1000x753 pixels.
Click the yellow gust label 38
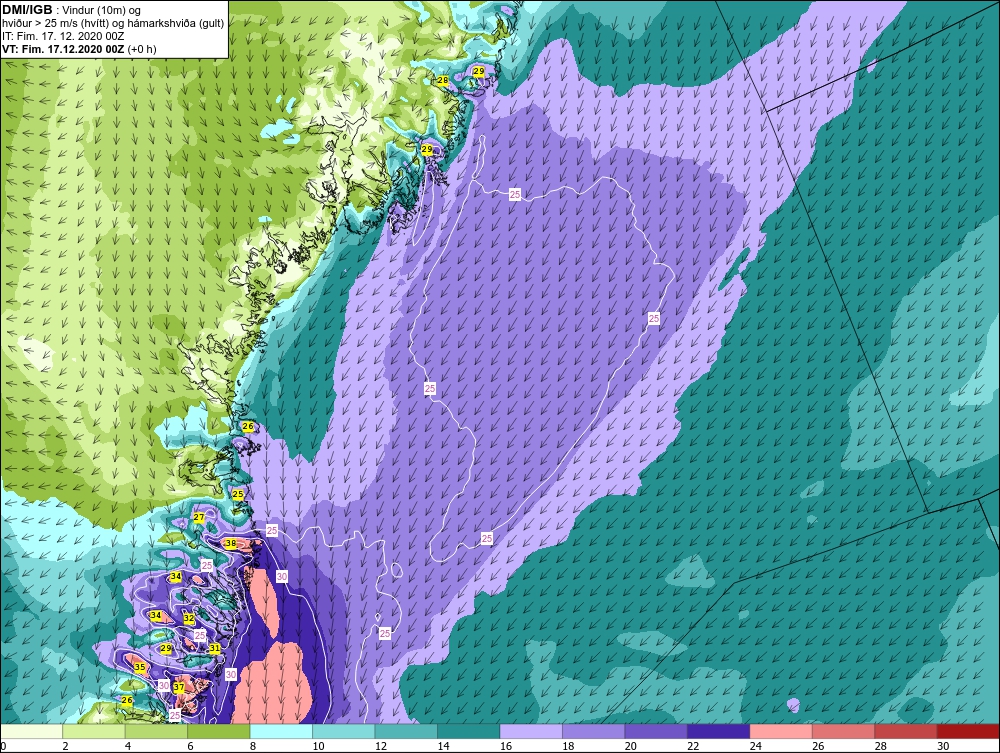pyautogui.click(x=231, y=544)
